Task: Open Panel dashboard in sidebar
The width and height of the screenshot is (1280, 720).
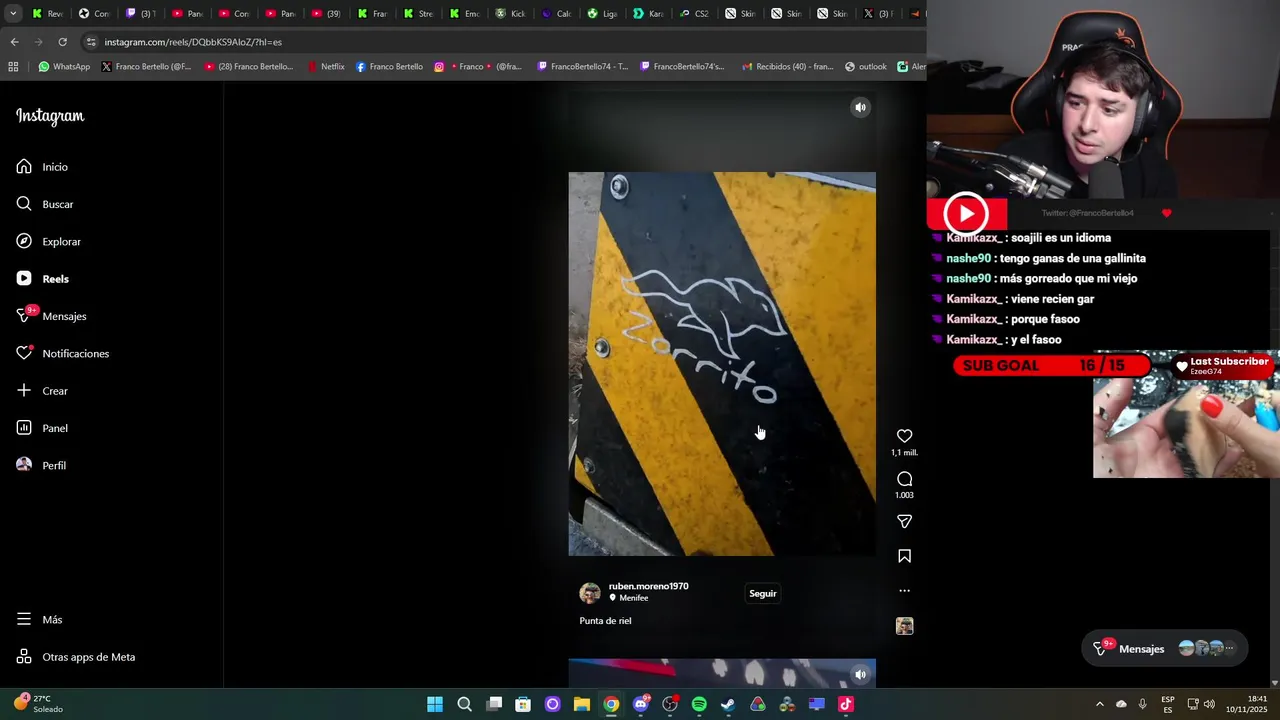Action: click(42, 428)
